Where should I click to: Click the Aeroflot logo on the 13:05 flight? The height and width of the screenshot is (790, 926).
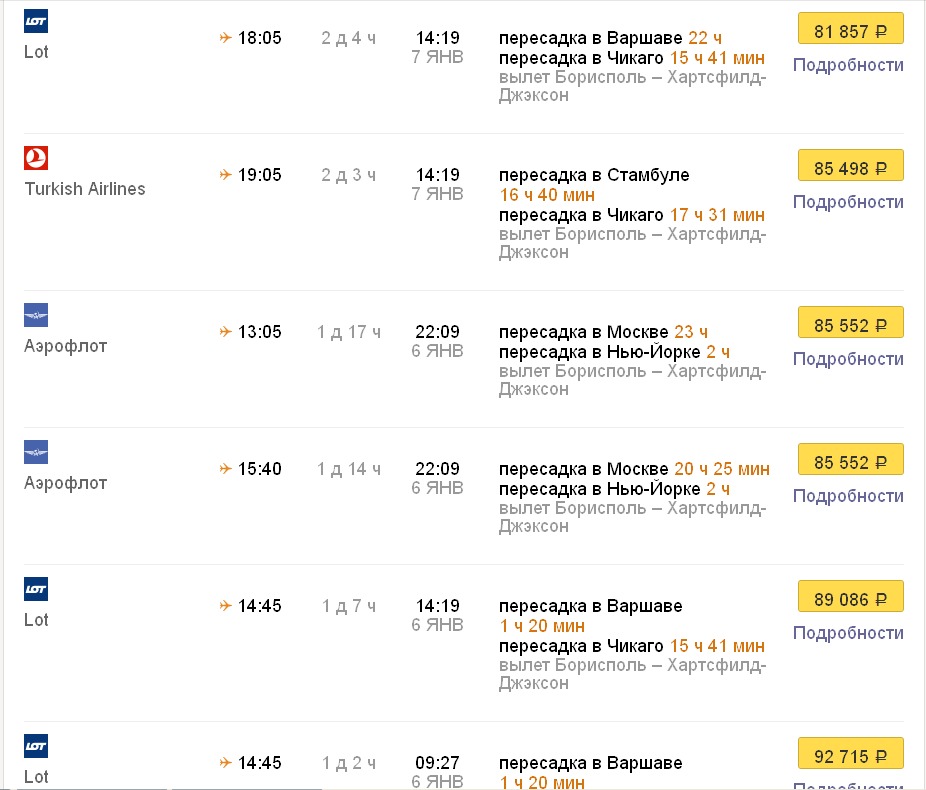click(x=36, y=315)
